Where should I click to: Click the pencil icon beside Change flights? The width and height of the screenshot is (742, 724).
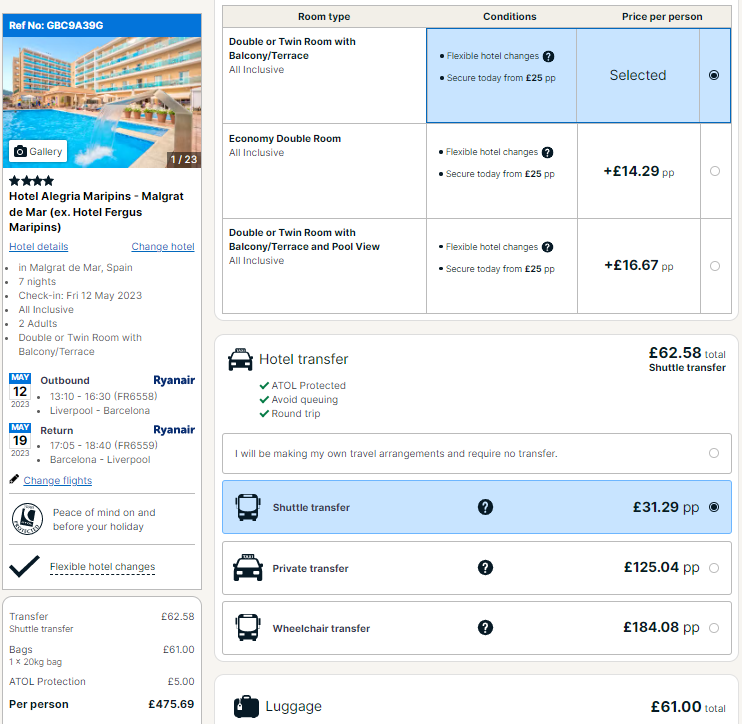pyautogui.click(x=14, y=479)
